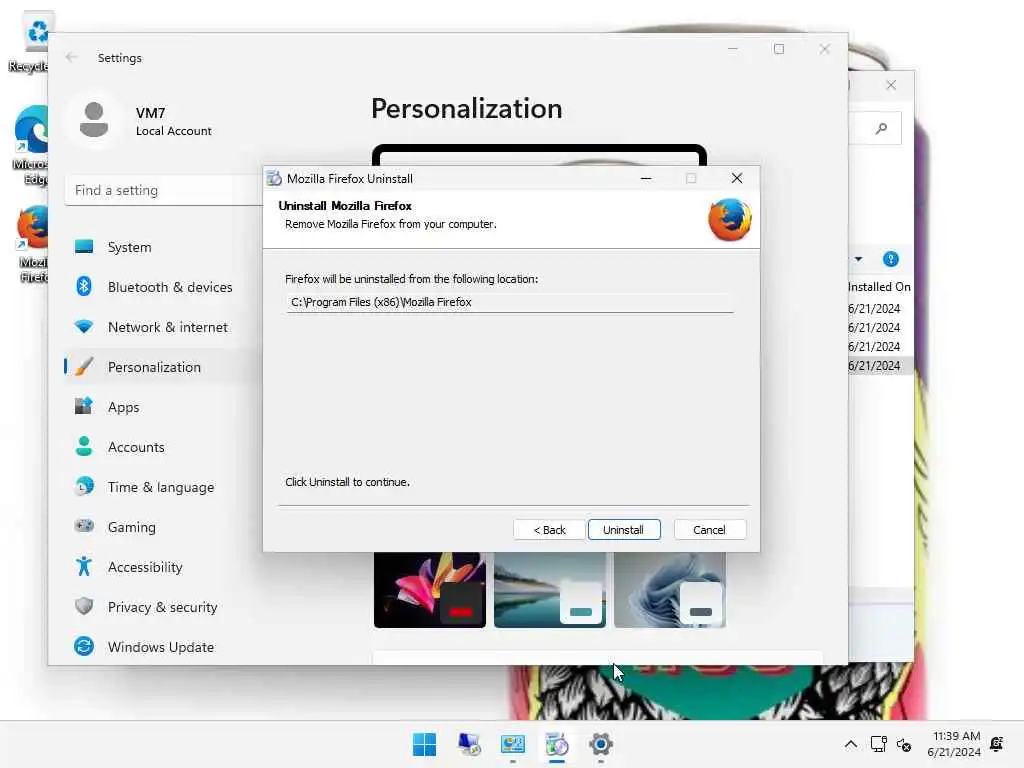
Task: Click the Installed On column header
Action: pos(879,287)
